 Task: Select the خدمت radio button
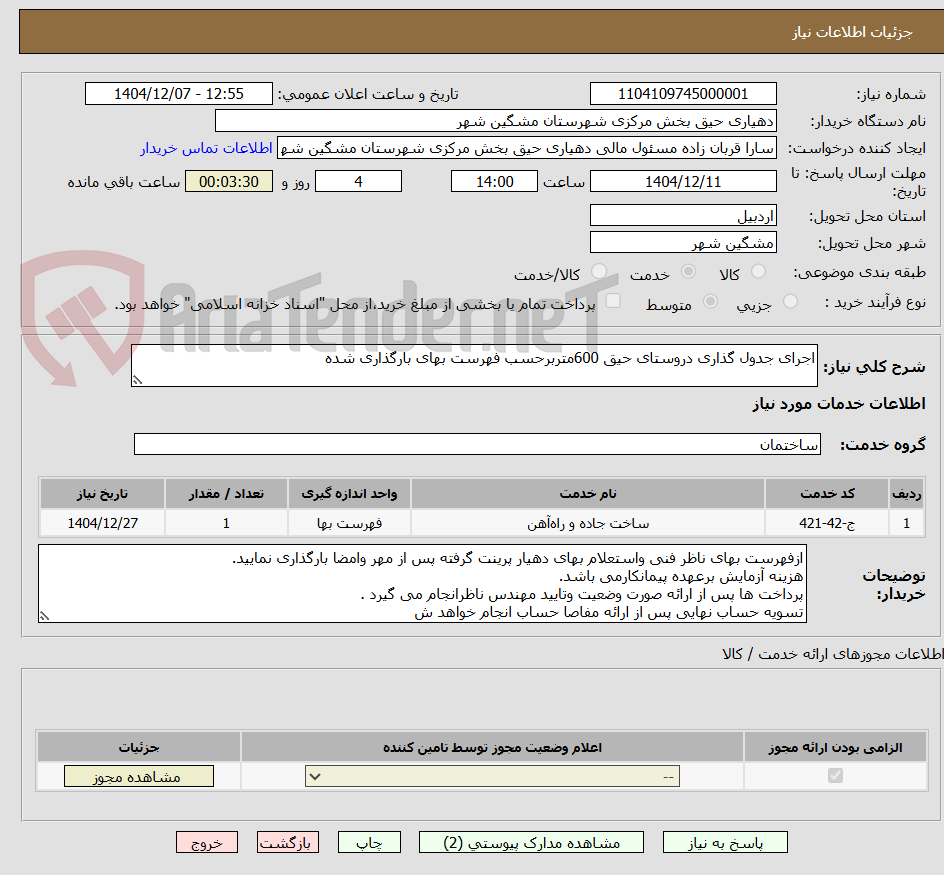click(x=688, y=272)
